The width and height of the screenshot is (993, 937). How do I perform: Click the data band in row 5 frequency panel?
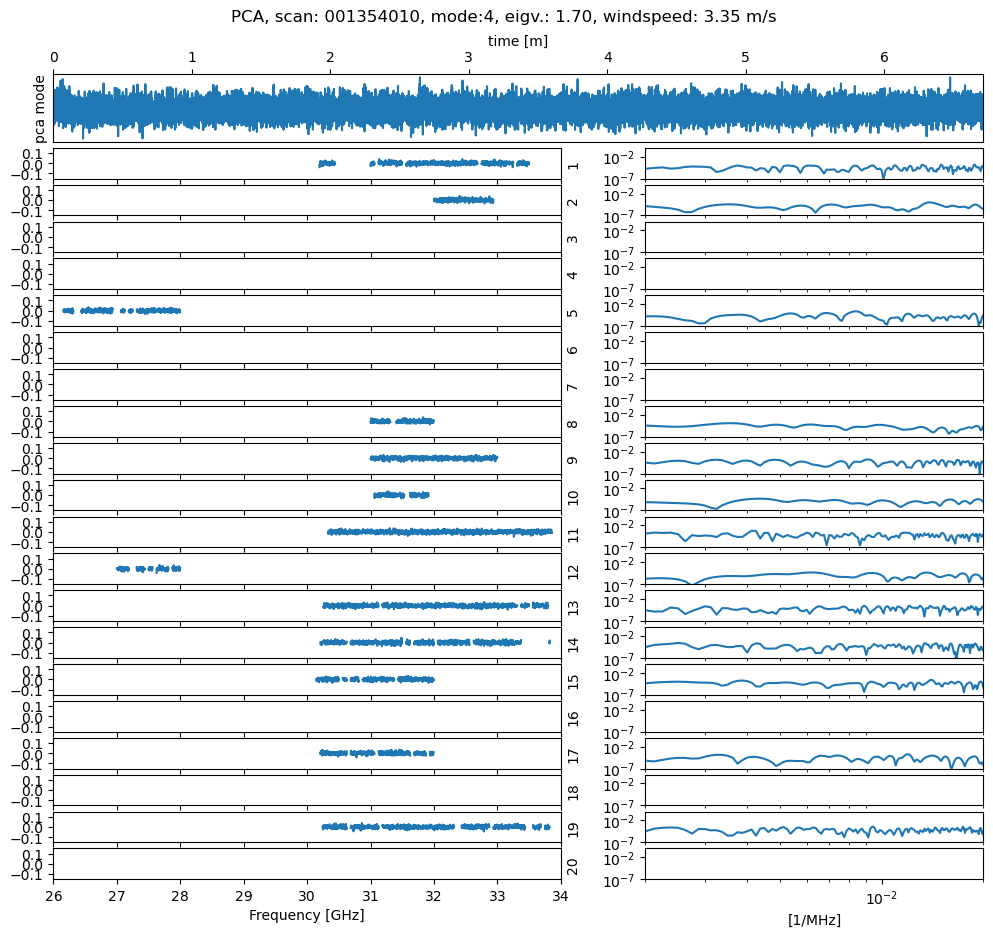coord(120,311)
